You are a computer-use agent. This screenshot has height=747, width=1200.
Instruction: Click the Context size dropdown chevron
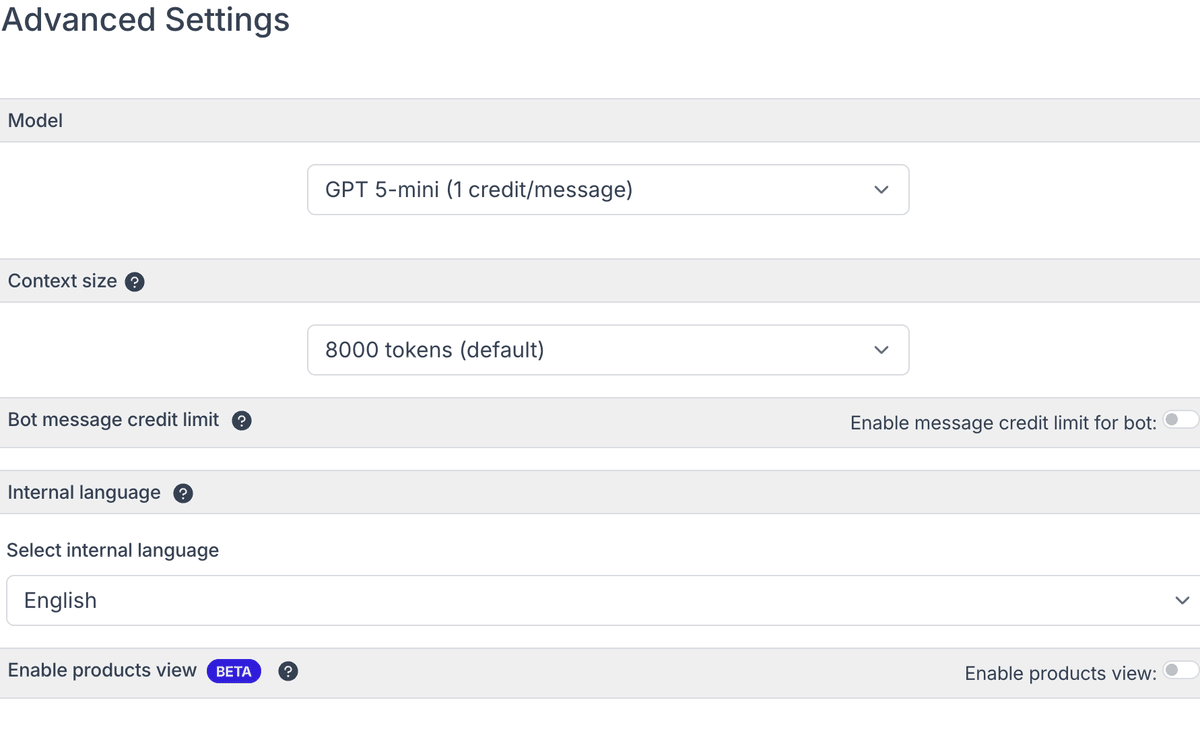(881, 350)
